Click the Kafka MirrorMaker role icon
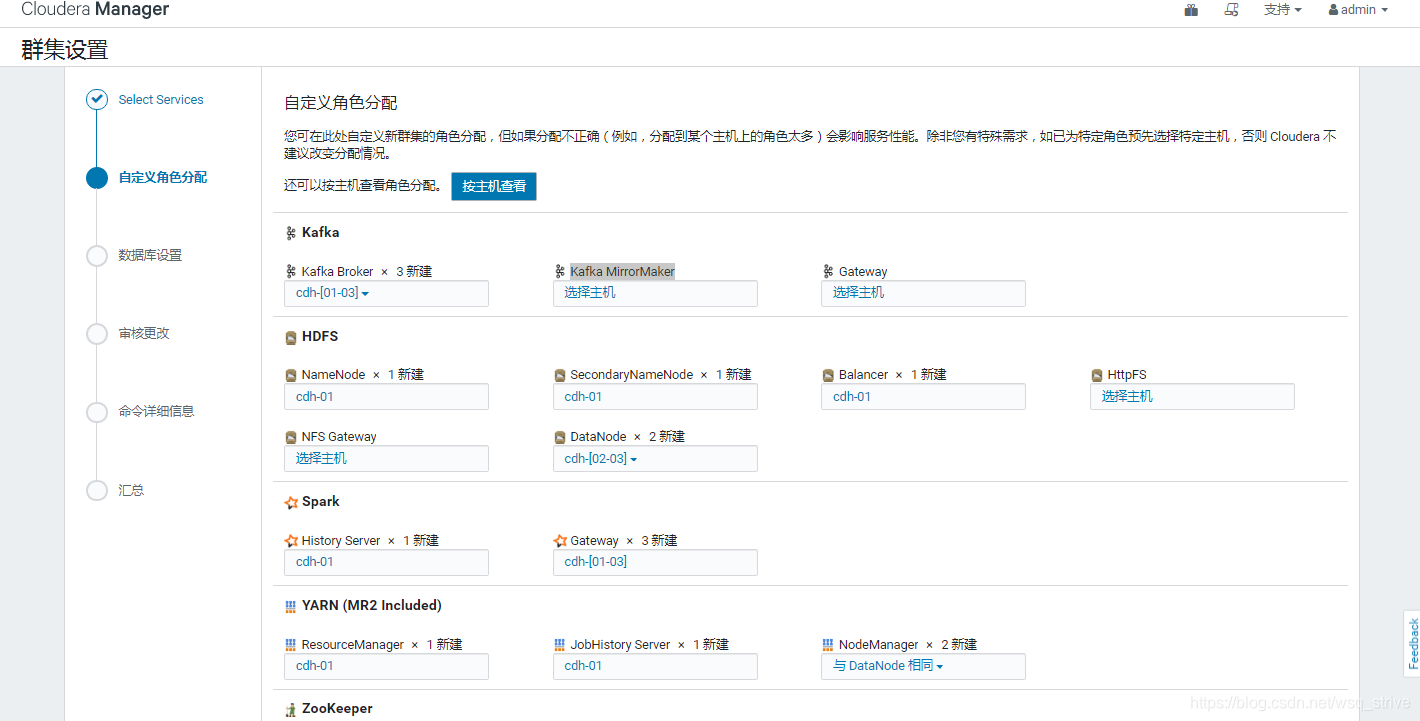The height and width of the screenshot is (721, 1420). click(x=560, y=272)
